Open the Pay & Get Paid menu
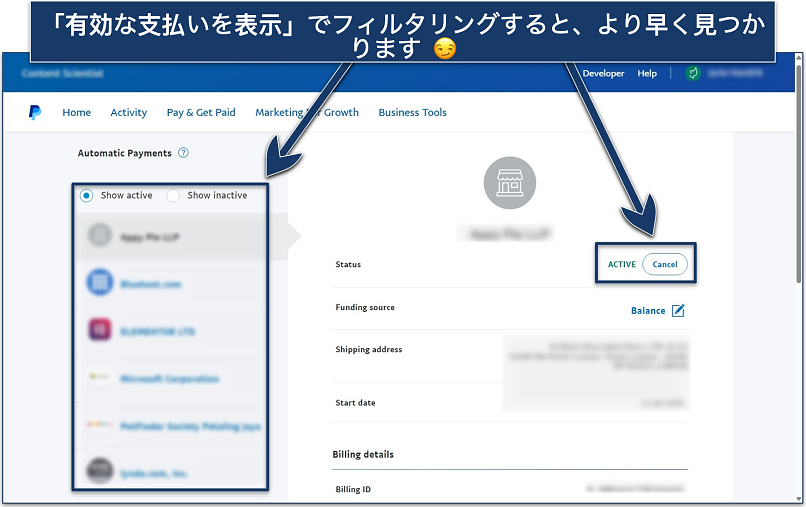 (x=201, y=113)
